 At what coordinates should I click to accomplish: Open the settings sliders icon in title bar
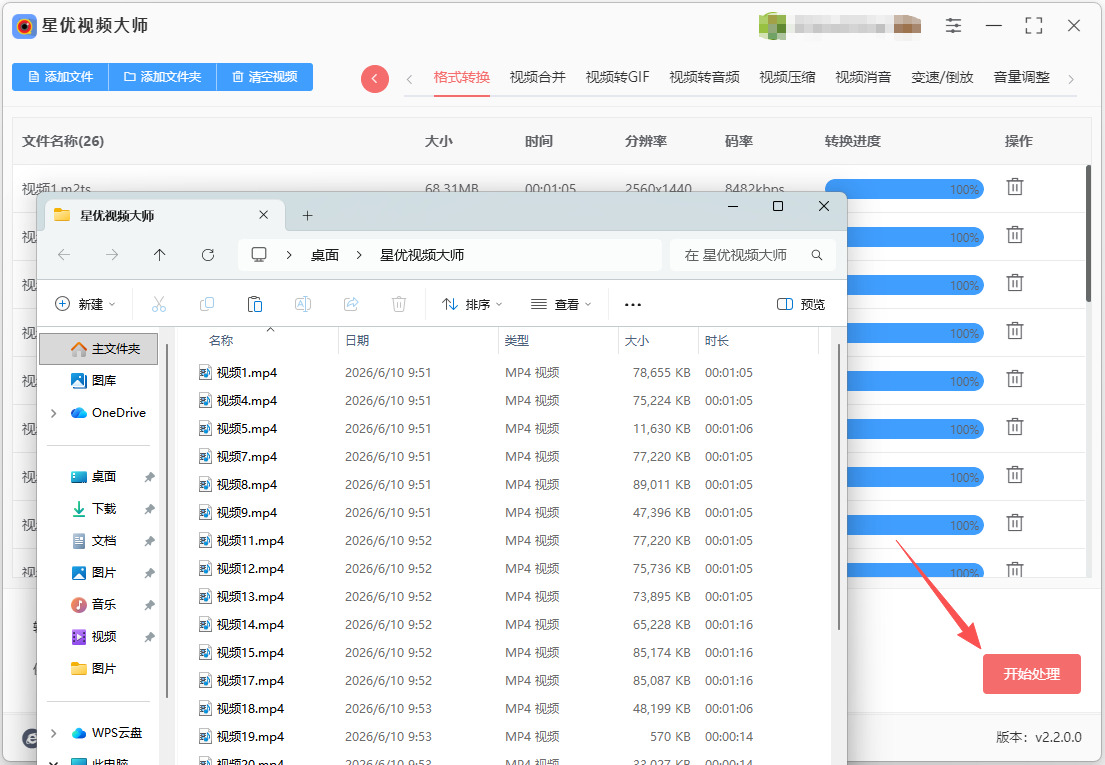click(x=953, y=26)
